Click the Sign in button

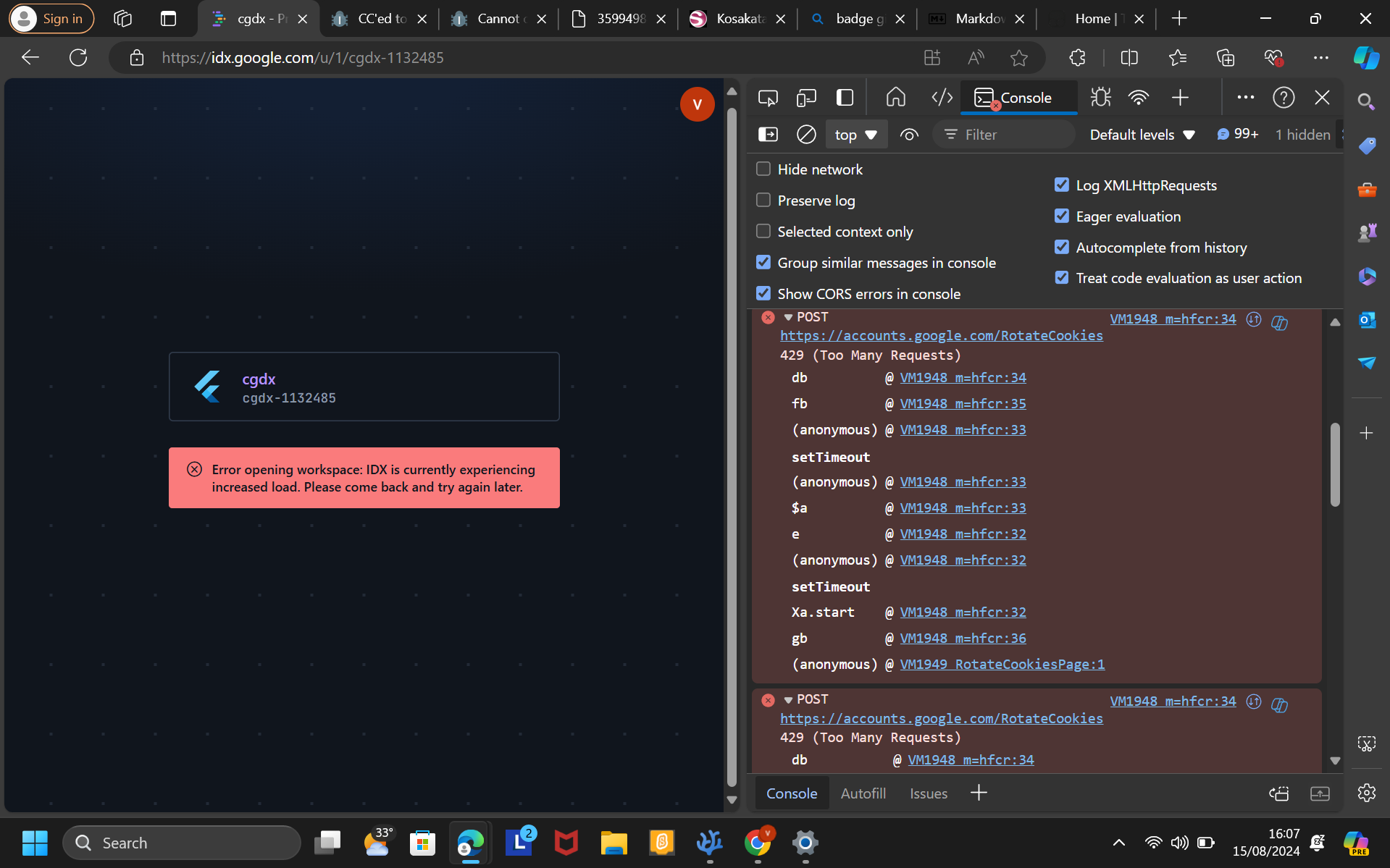pos(51,19)
